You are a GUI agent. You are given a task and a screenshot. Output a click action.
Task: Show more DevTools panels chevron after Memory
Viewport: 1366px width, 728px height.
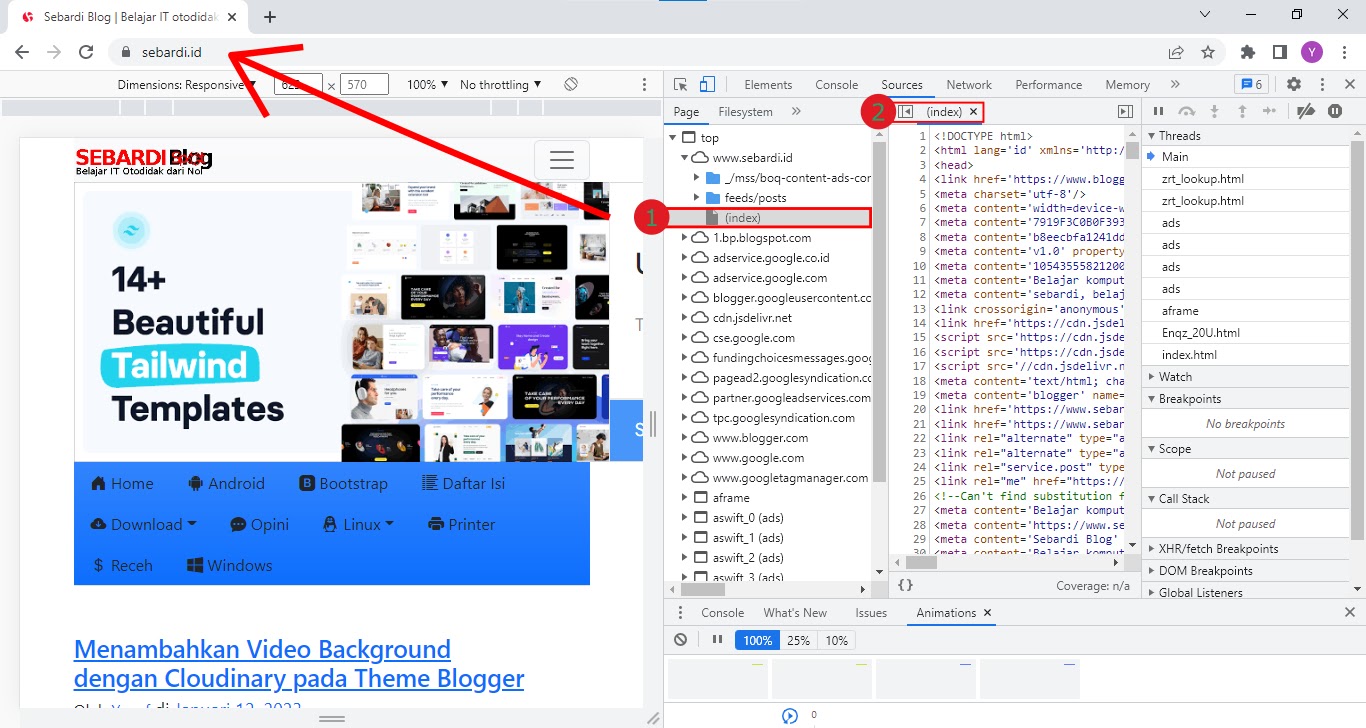(1175, 85)
